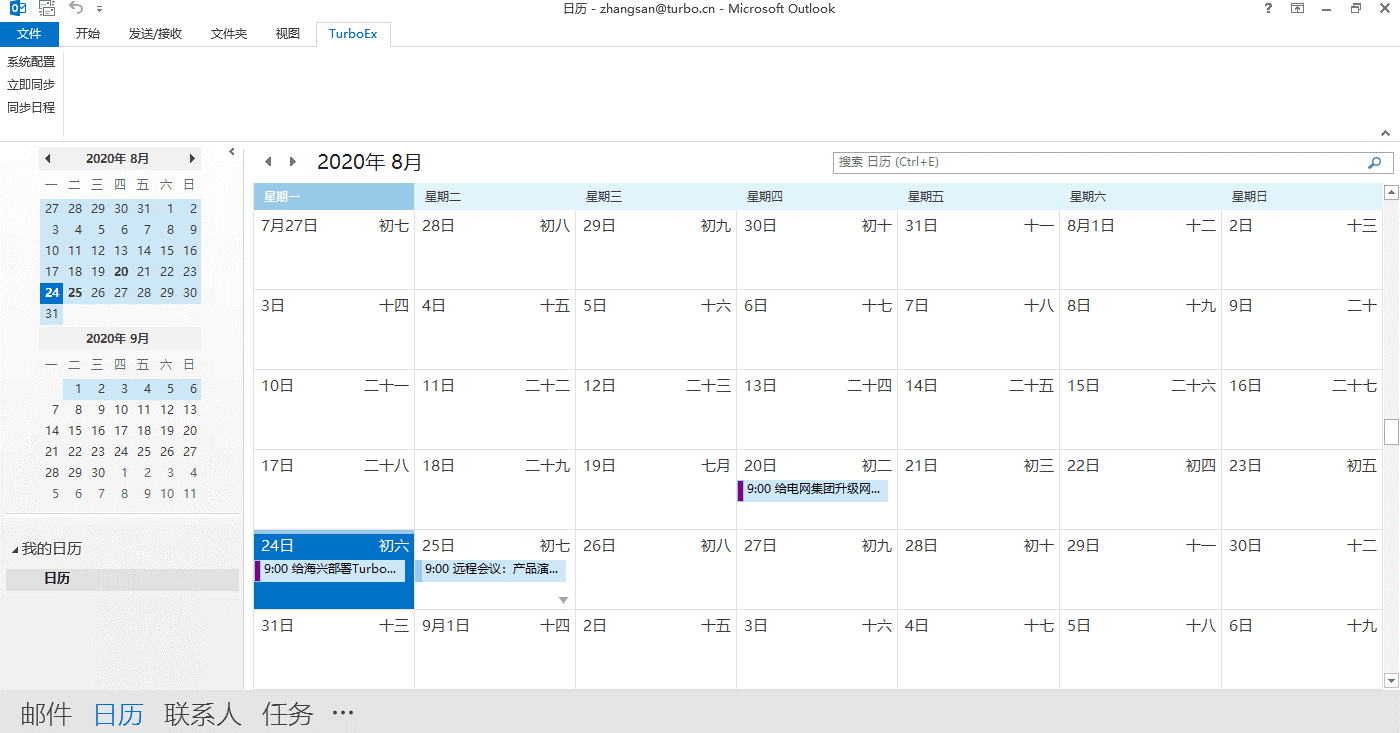1400x733 pixels.
Task: Click the Send/Receive icon in the title bar
Action: tap(46, 9)
